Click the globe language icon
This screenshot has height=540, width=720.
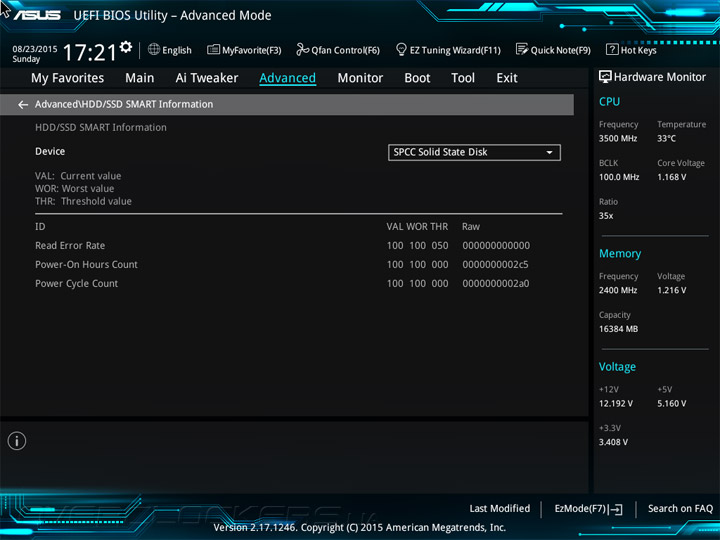(x=154, y=50)
